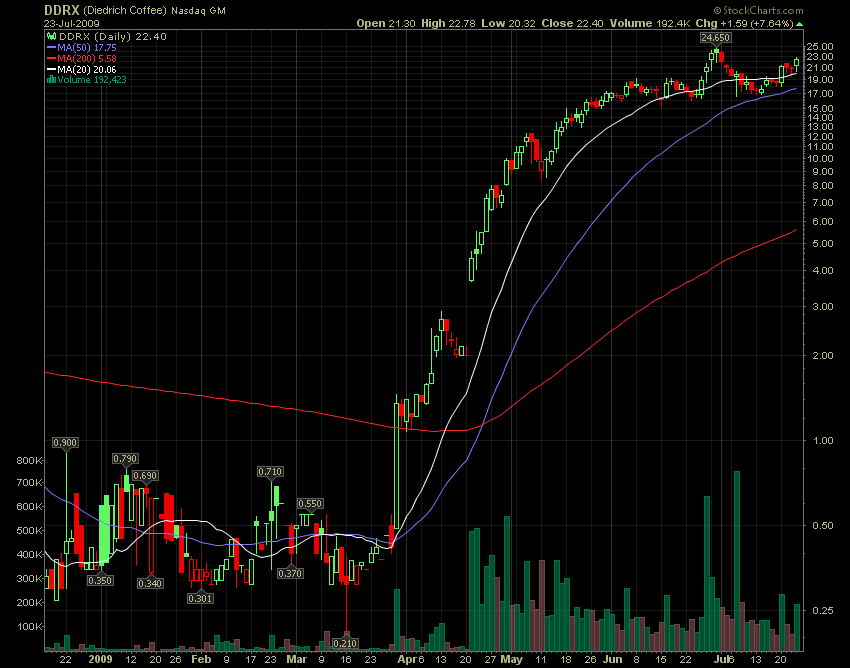Viewport: 850px width, 668px height.
Task: Click the High 22.78 value
Action: tap(448, 23)
